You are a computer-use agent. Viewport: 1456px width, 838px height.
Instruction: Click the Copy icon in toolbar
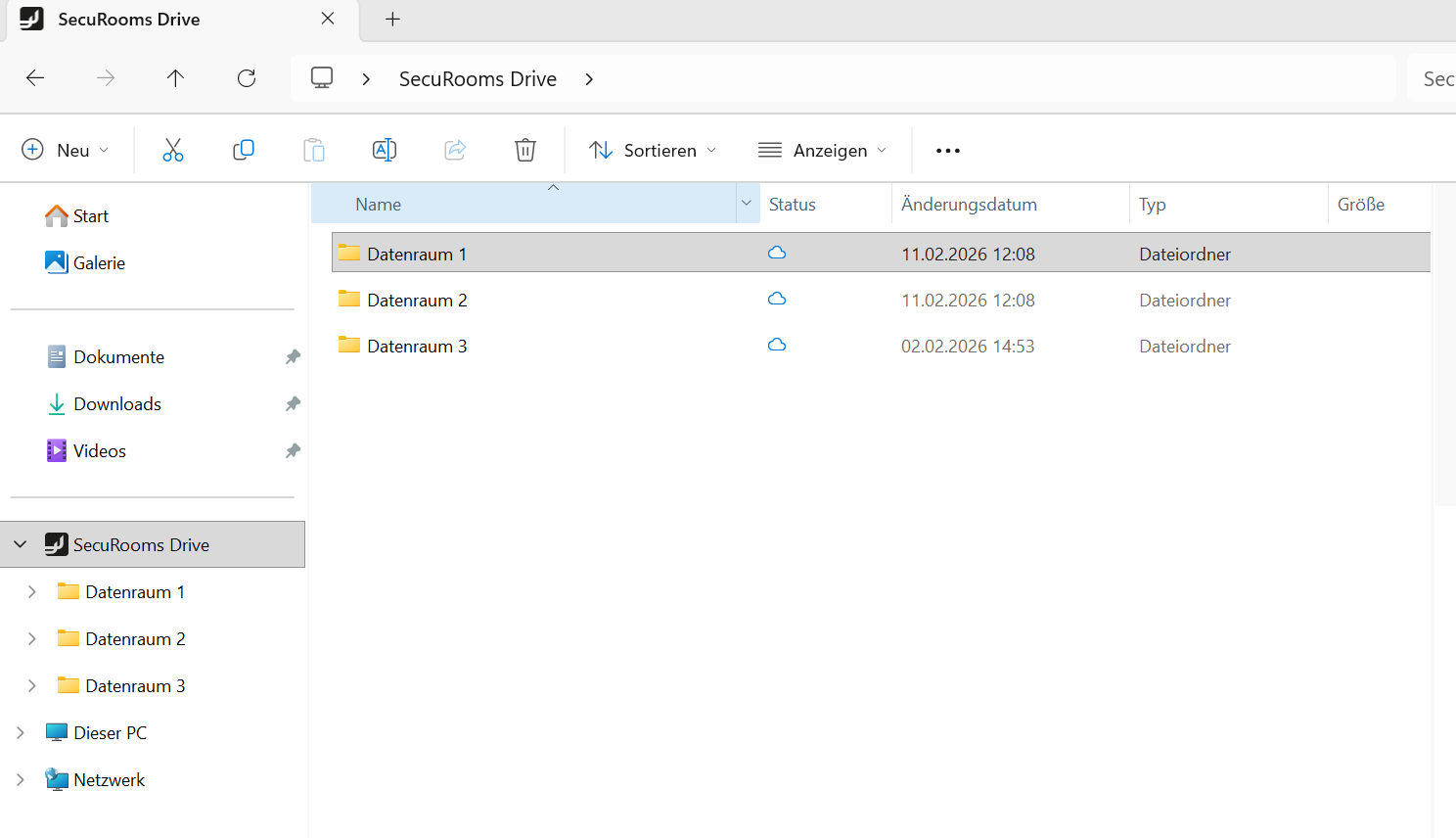tap(244, 150)
